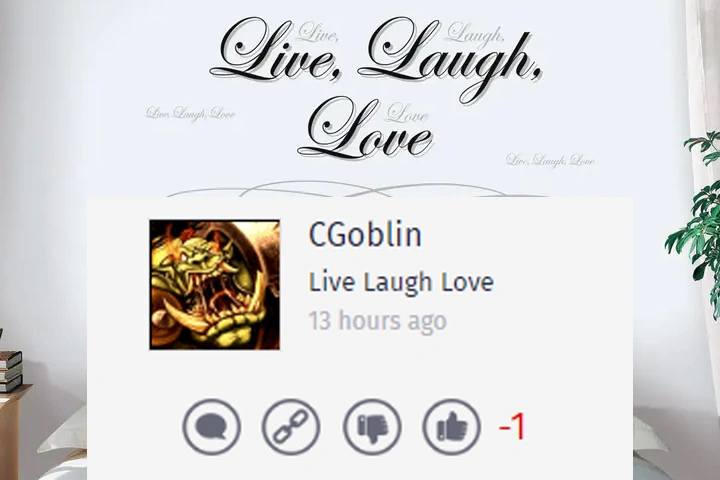This screenshot has width=720, height=480.
Task: Click the orc avatar picture
Action: tap(214, 285)
